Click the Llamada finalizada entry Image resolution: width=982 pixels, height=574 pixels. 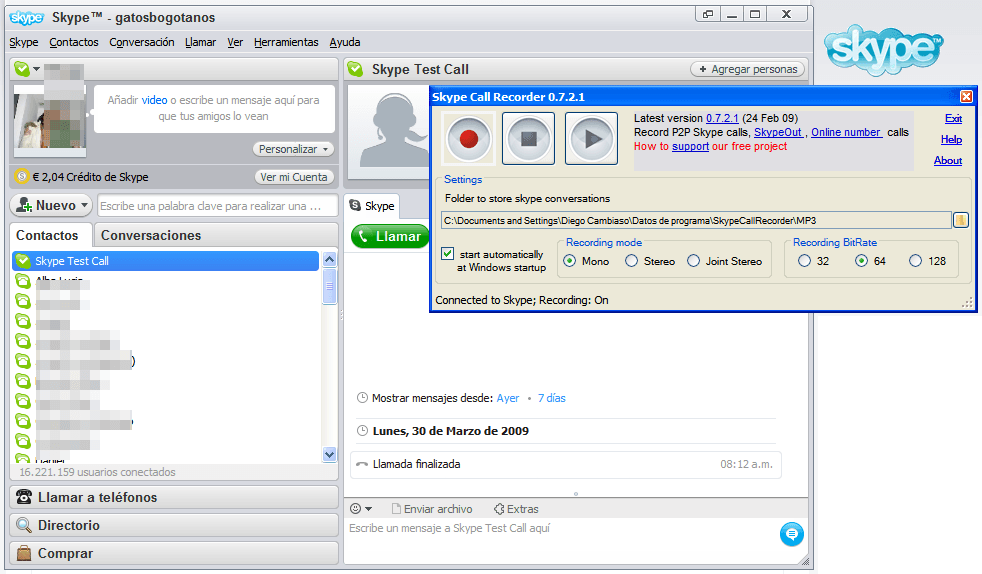click(x=566, y=464)
